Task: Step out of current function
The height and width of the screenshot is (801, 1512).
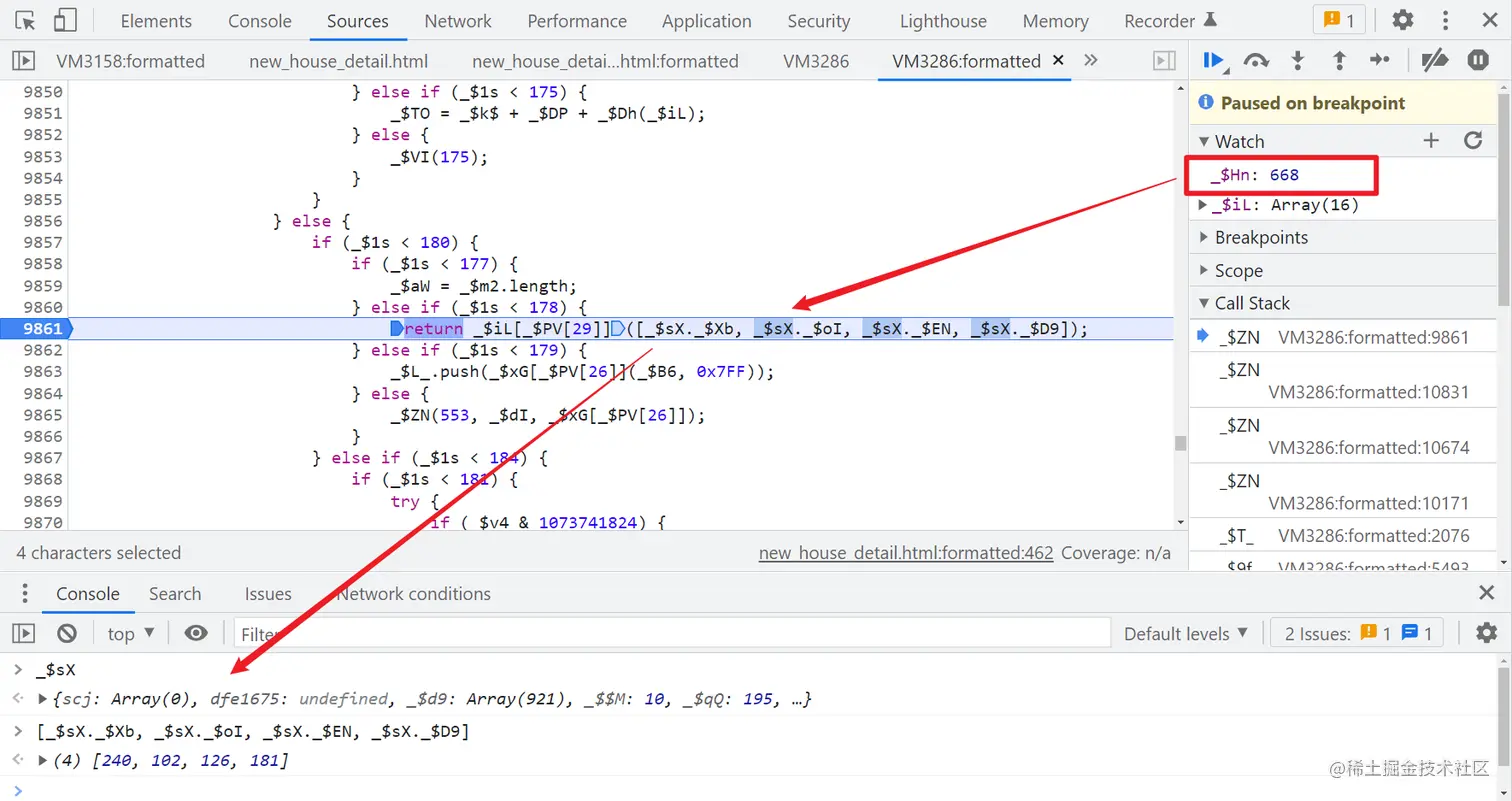Action: point(1339,61)
